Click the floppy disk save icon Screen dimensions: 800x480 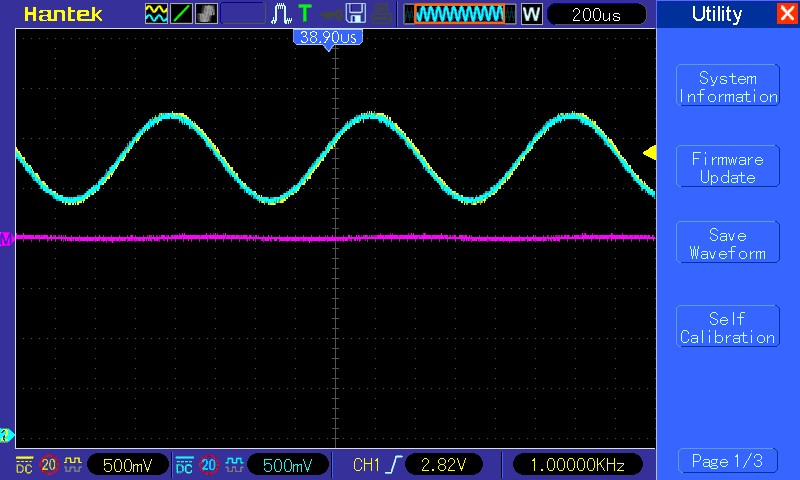pyautogui.click(x=355, y=14)
